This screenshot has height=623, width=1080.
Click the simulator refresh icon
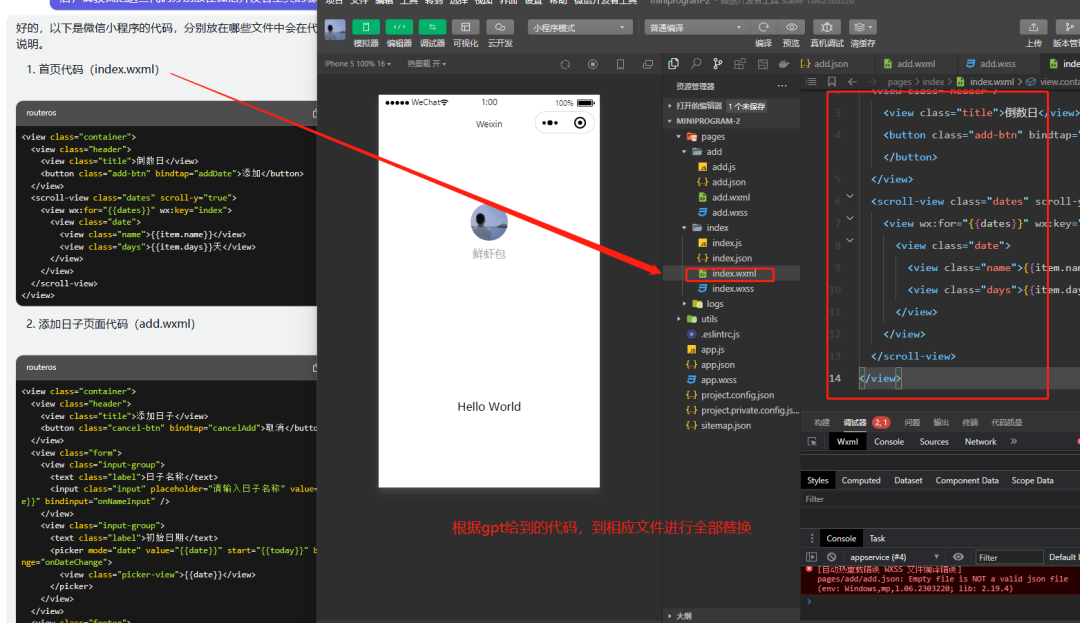point(565,64)
